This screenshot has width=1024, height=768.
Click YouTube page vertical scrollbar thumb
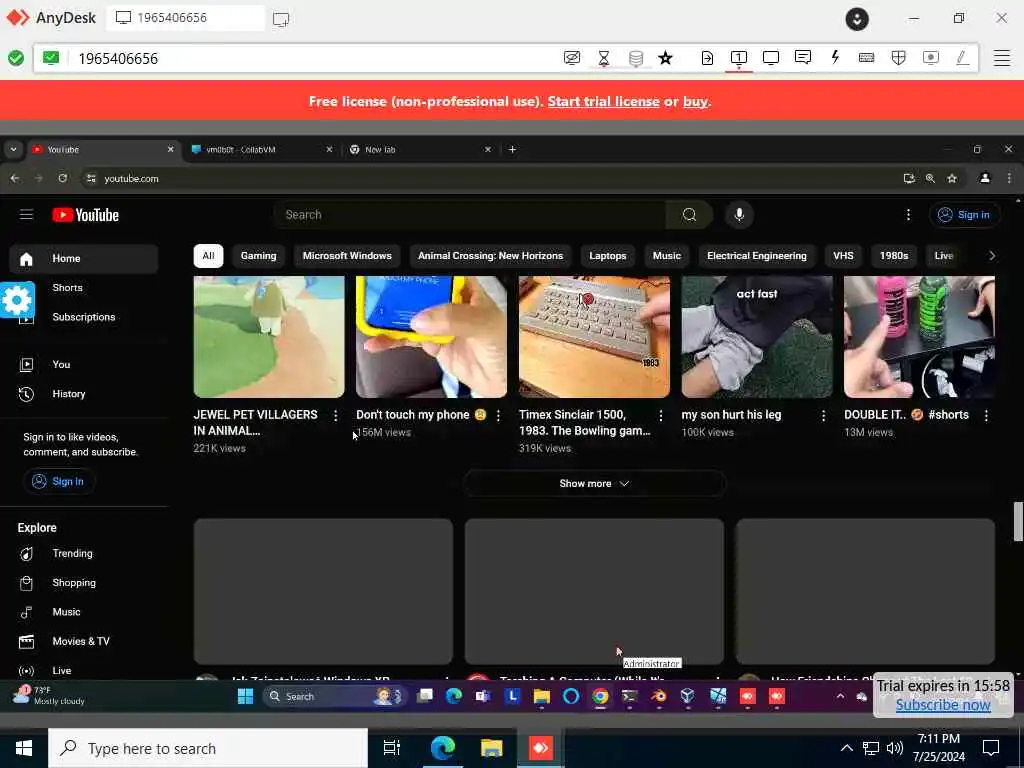tap(1017, 521)
